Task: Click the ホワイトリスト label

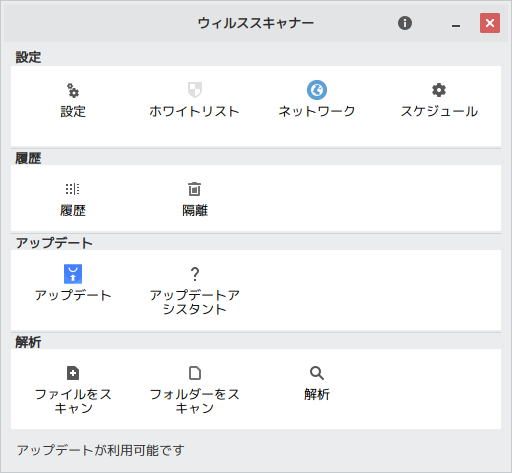Action: (x=195, y=111)
